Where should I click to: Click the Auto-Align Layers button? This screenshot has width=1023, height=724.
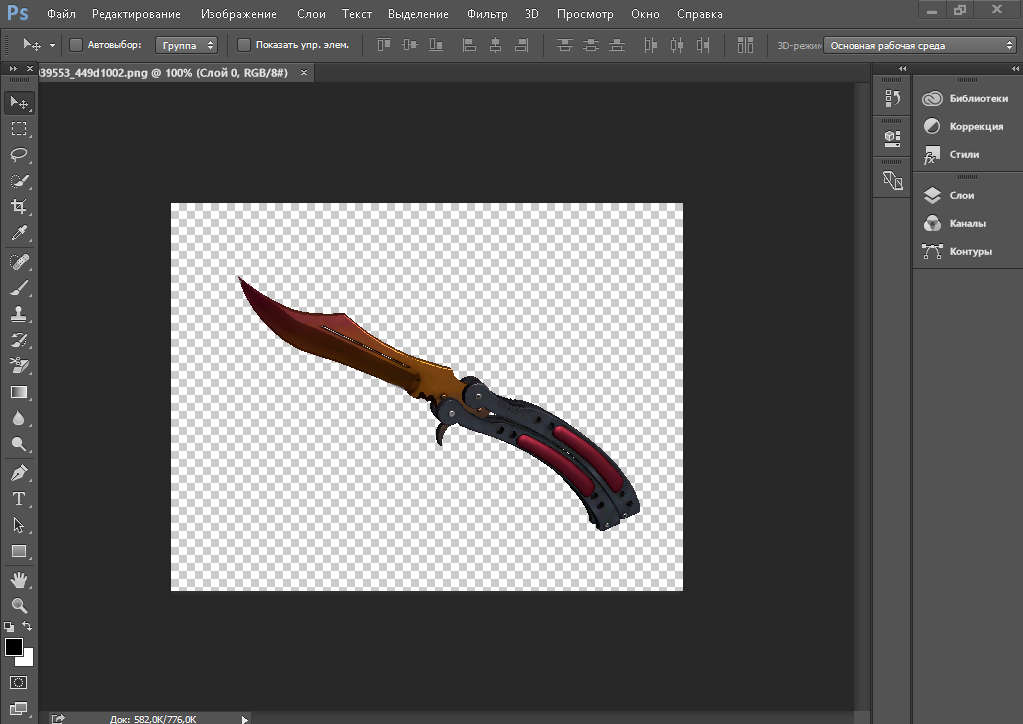point(745,45)
